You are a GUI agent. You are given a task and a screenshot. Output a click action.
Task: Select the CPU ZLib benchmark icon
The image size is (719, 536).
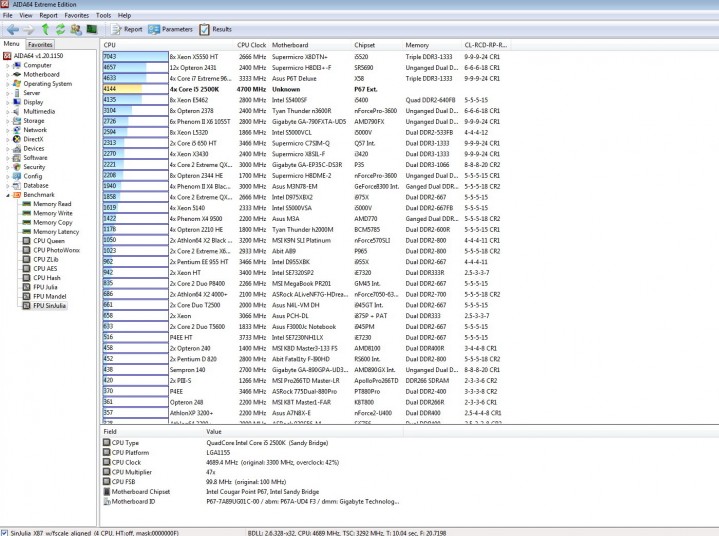click(x=27, y=260)
